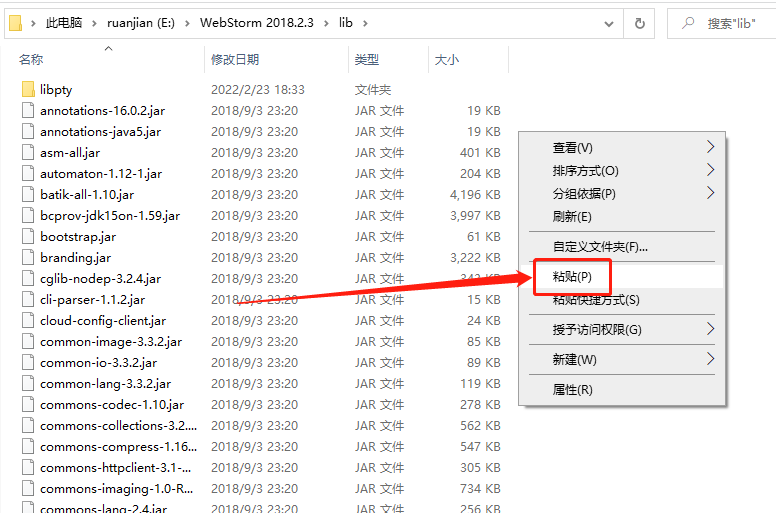Choose 刷新(E) from the context menu
This screenshot has width=776, height=513.
tap(622, 217)
